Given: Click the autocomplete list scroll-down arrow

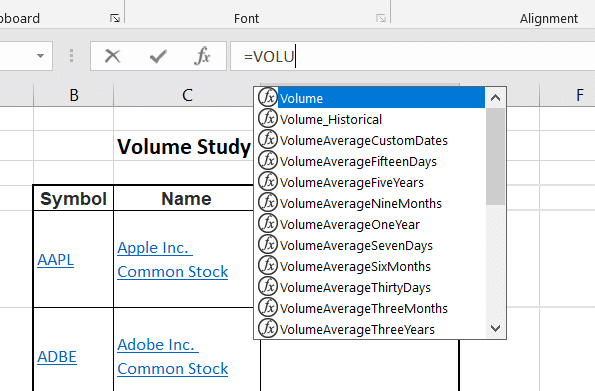Looking at the screenshot, I should coord(495,328).
